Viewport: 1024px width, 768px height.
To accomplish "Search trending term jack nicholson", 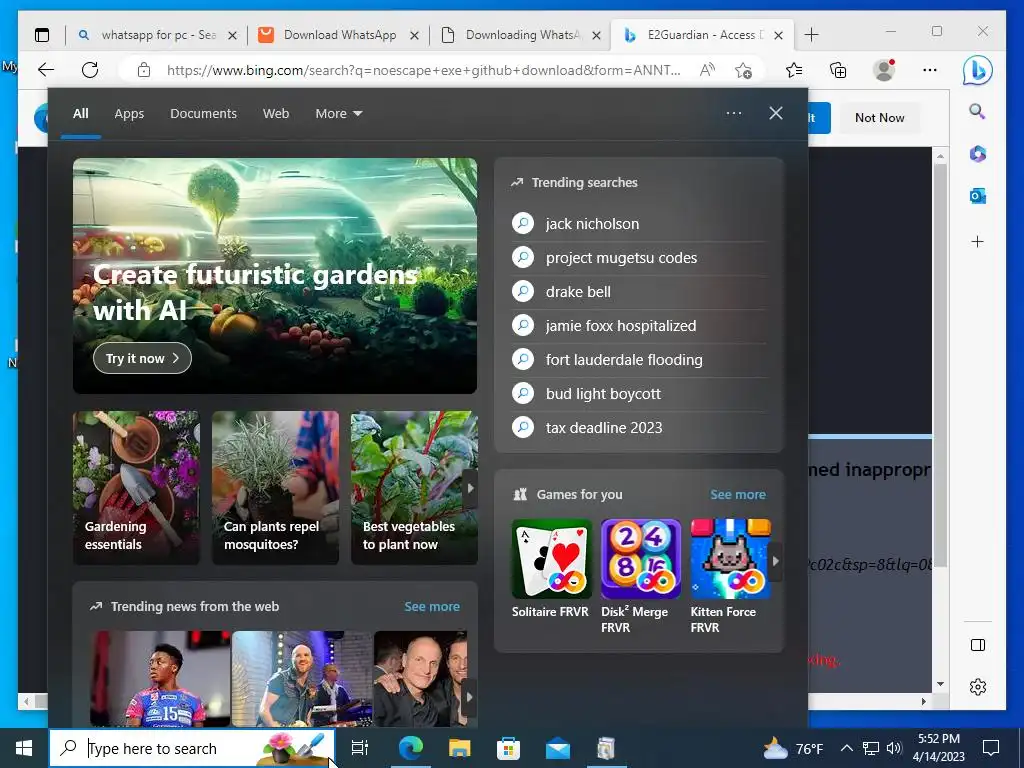I will tap(639, 224).
